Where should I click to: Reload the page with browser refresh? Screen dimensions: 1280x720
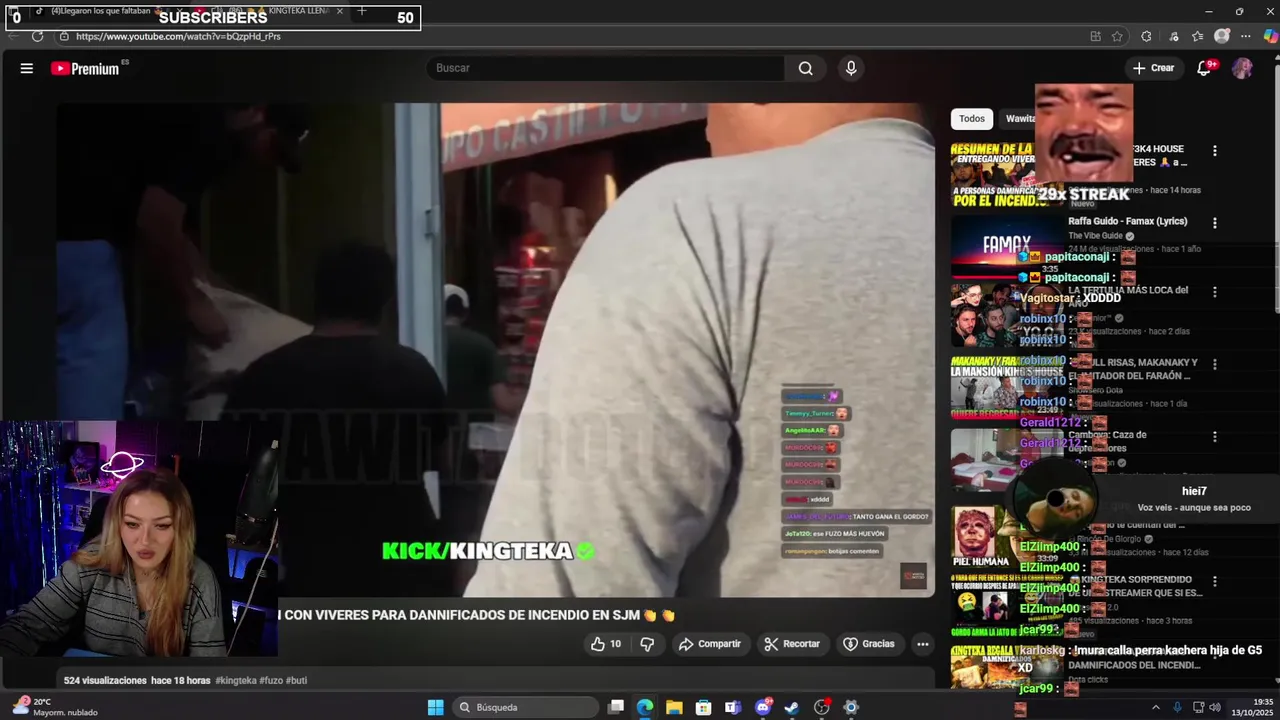click(37, 36)
